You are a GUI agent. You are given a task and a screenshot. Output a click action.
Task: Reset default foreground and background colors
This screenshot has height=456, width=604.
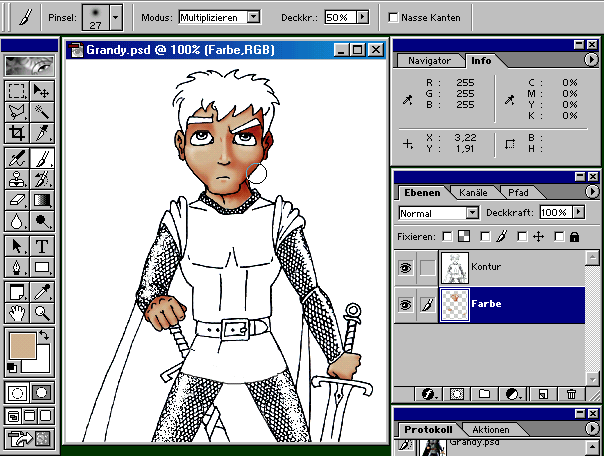tap(12, 367)
